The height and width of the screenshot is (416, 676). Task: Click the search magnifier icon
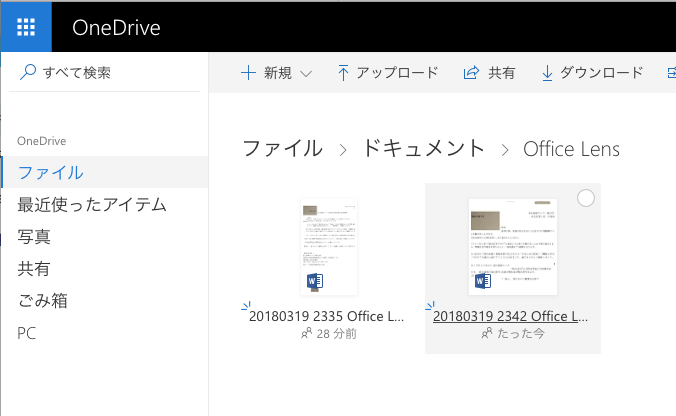pos(28,72)
